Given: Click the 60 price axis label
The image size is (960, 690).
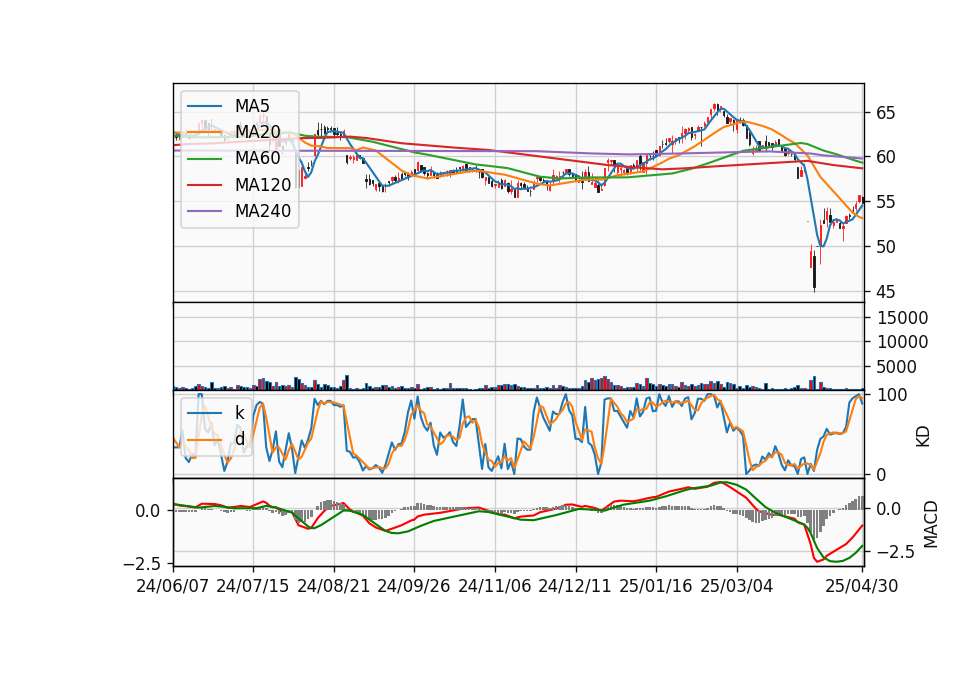Looking at the screenshot, I should coord(885,157).
